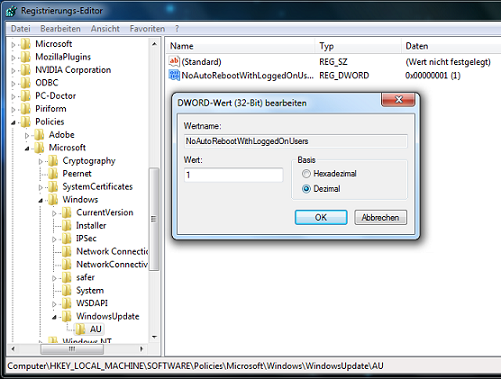Expand the Adobe key arrow
Image resolution: width=501 pixels, height=379 pixels.
point(27,135)
